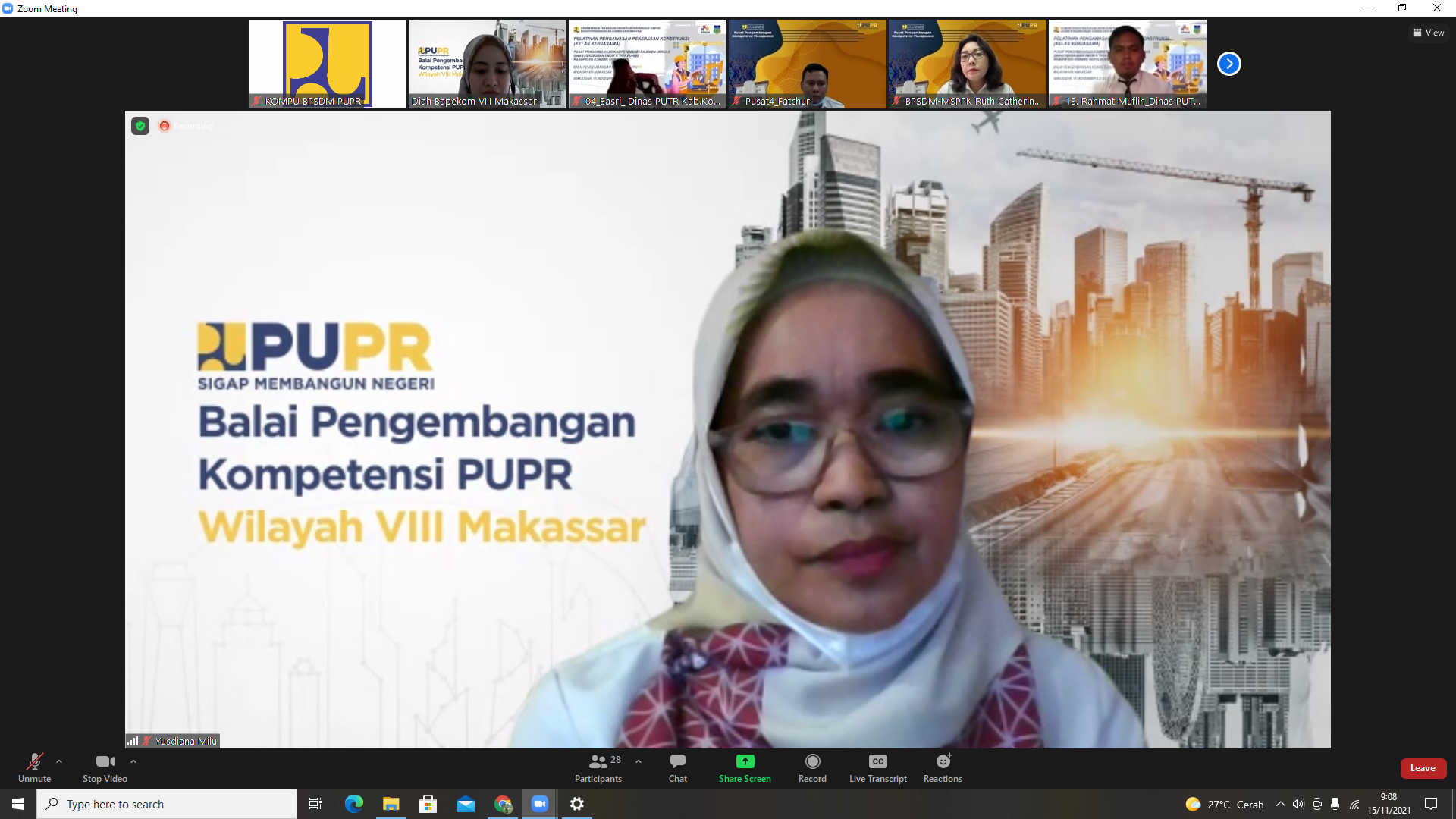1456x819 pixels.
Task: Click the microphone in-use tray icon
Action: pos(1335,804)
